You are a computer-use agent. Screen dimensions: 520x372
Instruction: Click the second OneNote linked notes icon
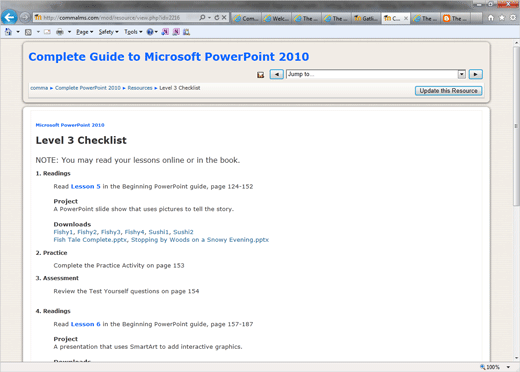click(x=176, y=32)
